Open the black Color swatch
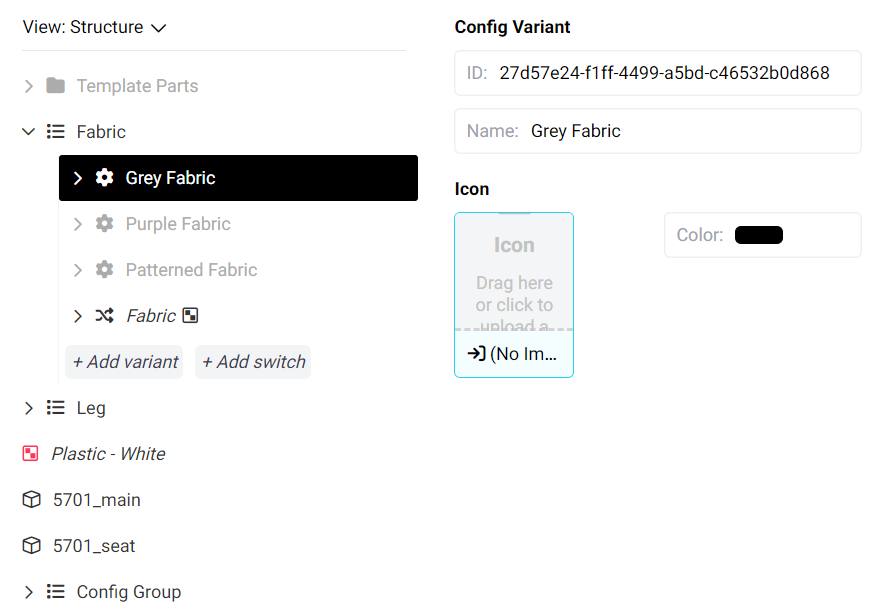Viewport: 874px width, 611px height. click(x=758, y=235)
